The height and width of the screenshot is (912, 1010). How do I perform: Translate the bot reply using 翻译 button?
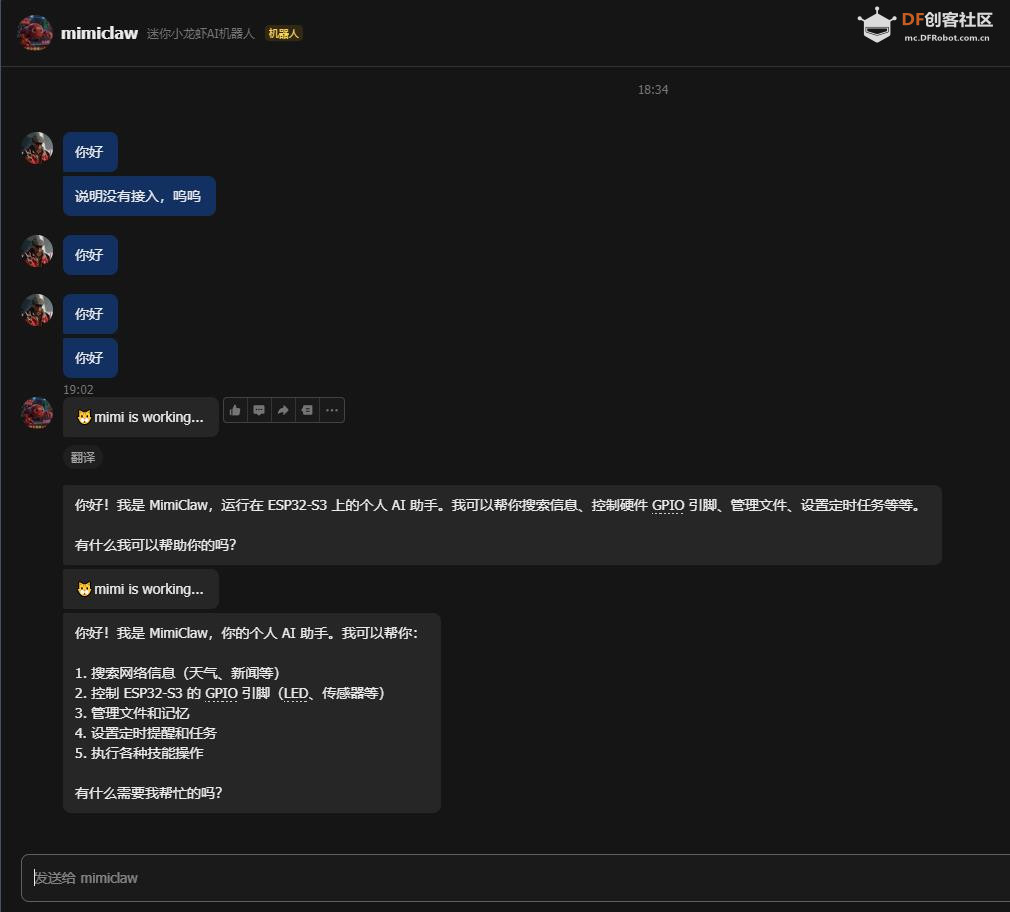[x=82, y=457]
